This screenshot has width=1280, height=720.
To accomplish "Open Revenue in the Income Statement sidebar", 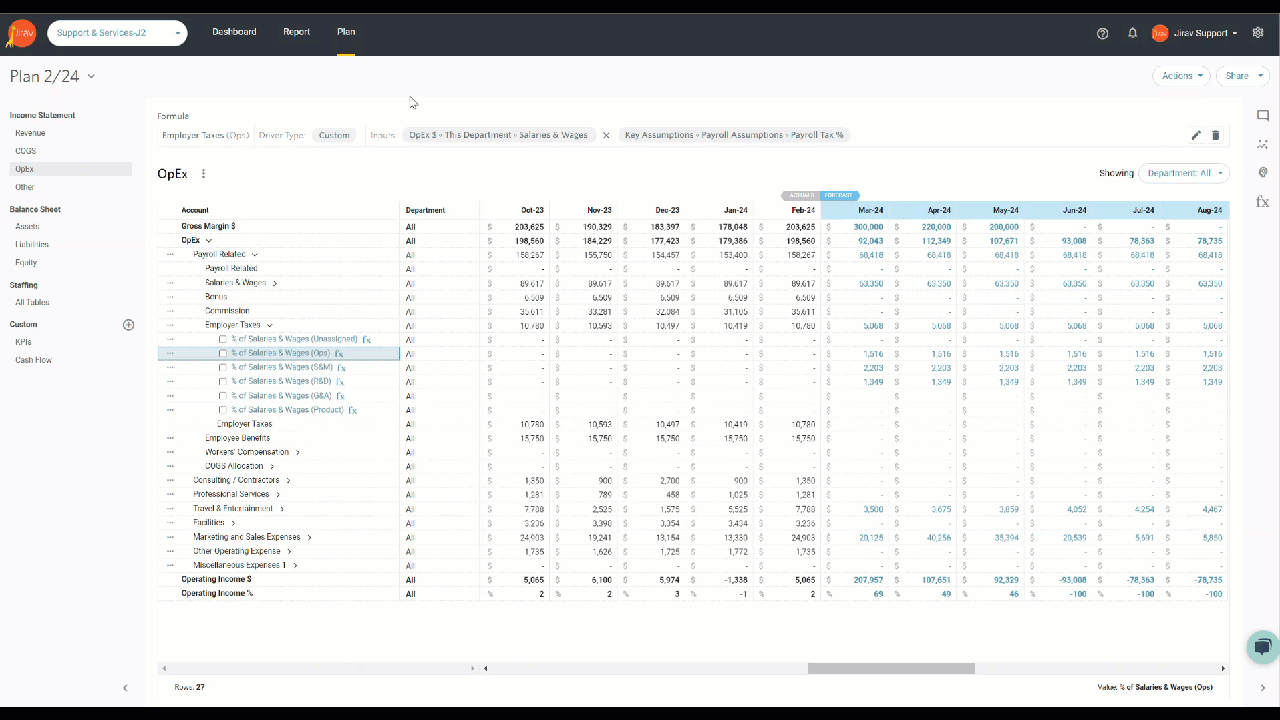I will click(30, 133).
